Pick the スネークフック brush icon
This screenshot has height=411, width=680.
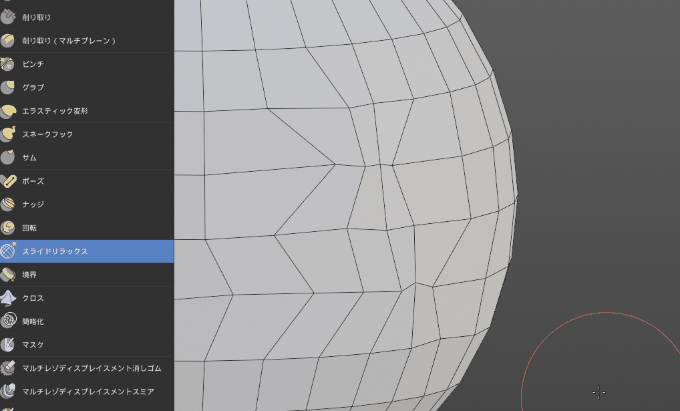[8, 134]
